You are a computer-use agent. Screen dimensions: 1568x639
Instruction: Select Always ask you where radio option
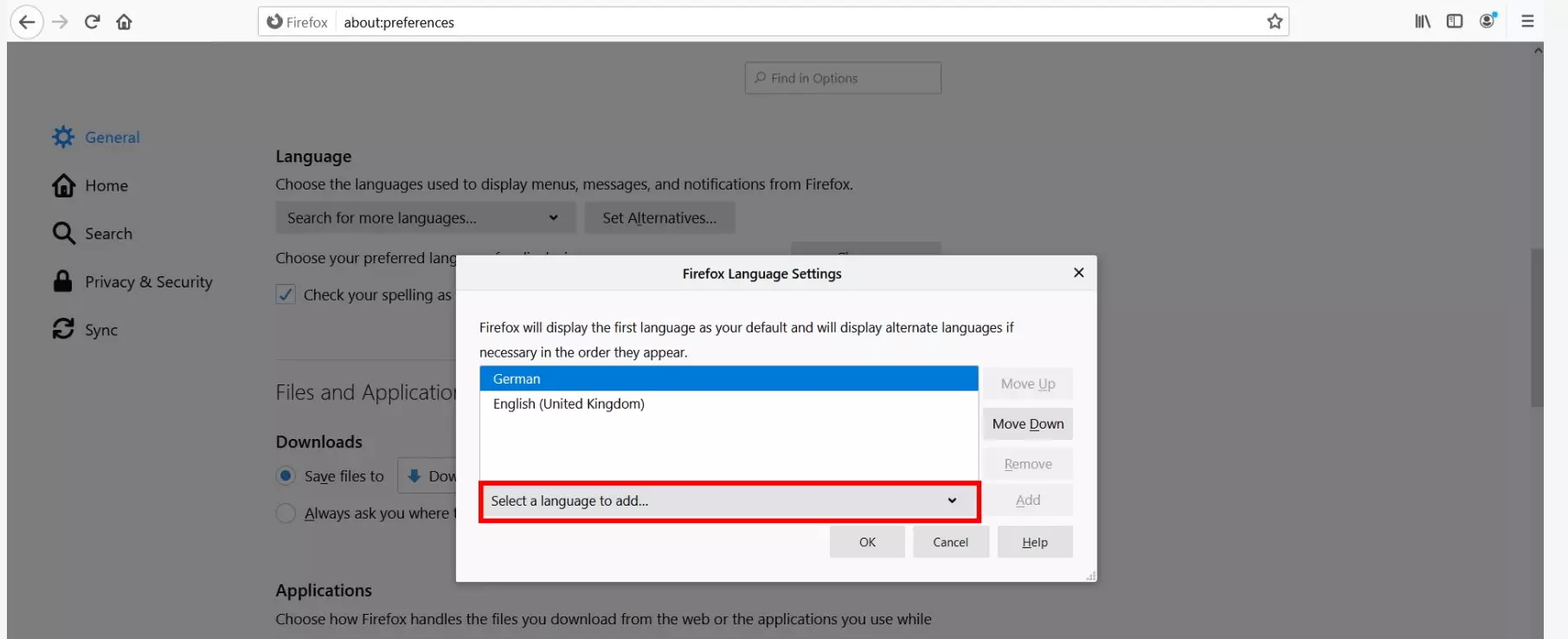click(286, 513)
